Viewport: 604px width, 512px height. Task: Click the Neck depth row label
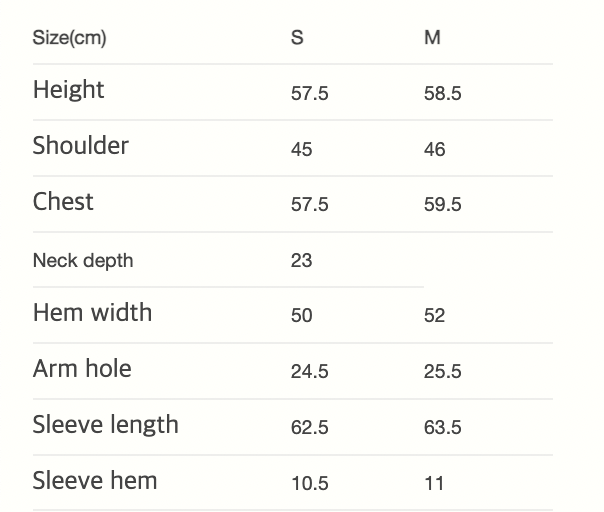(x=82, y=261)
